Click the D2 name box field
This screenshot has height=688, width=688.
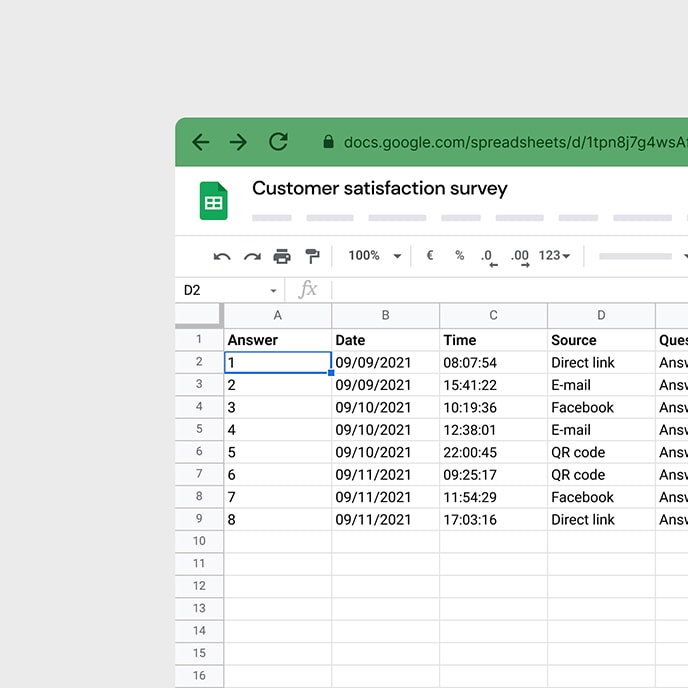[230, 290]
